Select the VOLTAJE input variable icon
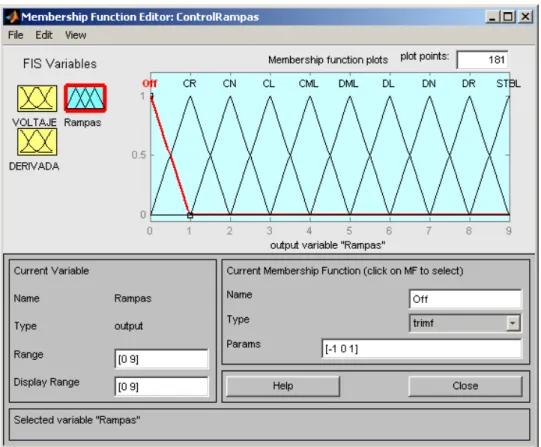541x447 pixels. pos(37,99)
